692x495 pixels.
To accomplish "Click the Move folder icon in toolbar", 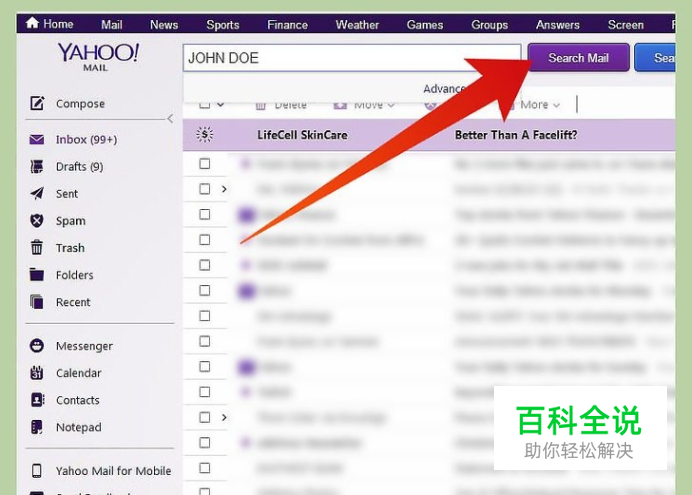I will 340,105.
